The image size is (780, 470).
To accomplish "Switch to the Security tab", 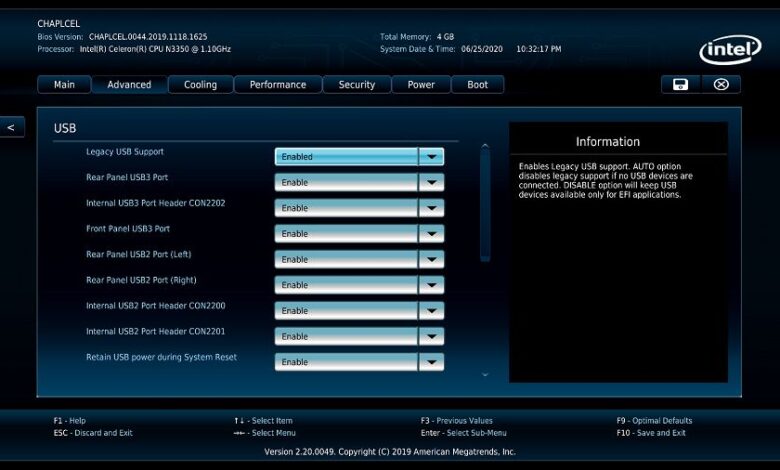I will [357, 85].
